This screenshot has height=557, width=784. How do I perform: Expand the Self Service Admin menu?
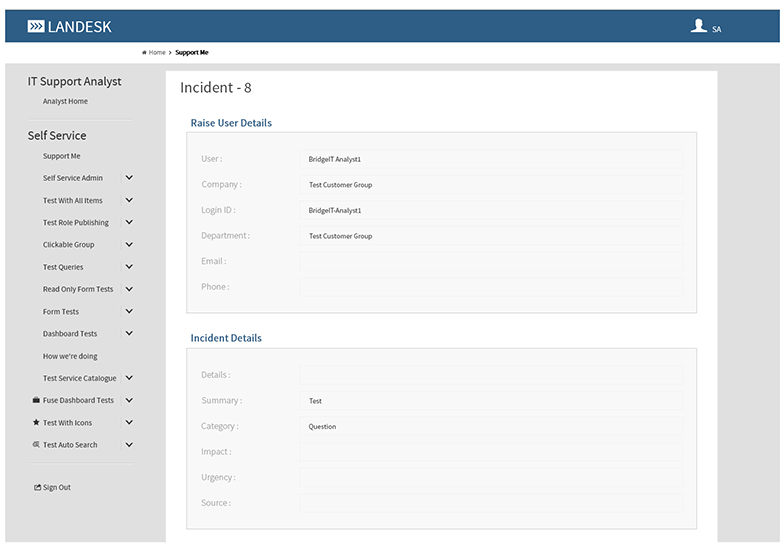pyautogui.click(x=129, y=178)
